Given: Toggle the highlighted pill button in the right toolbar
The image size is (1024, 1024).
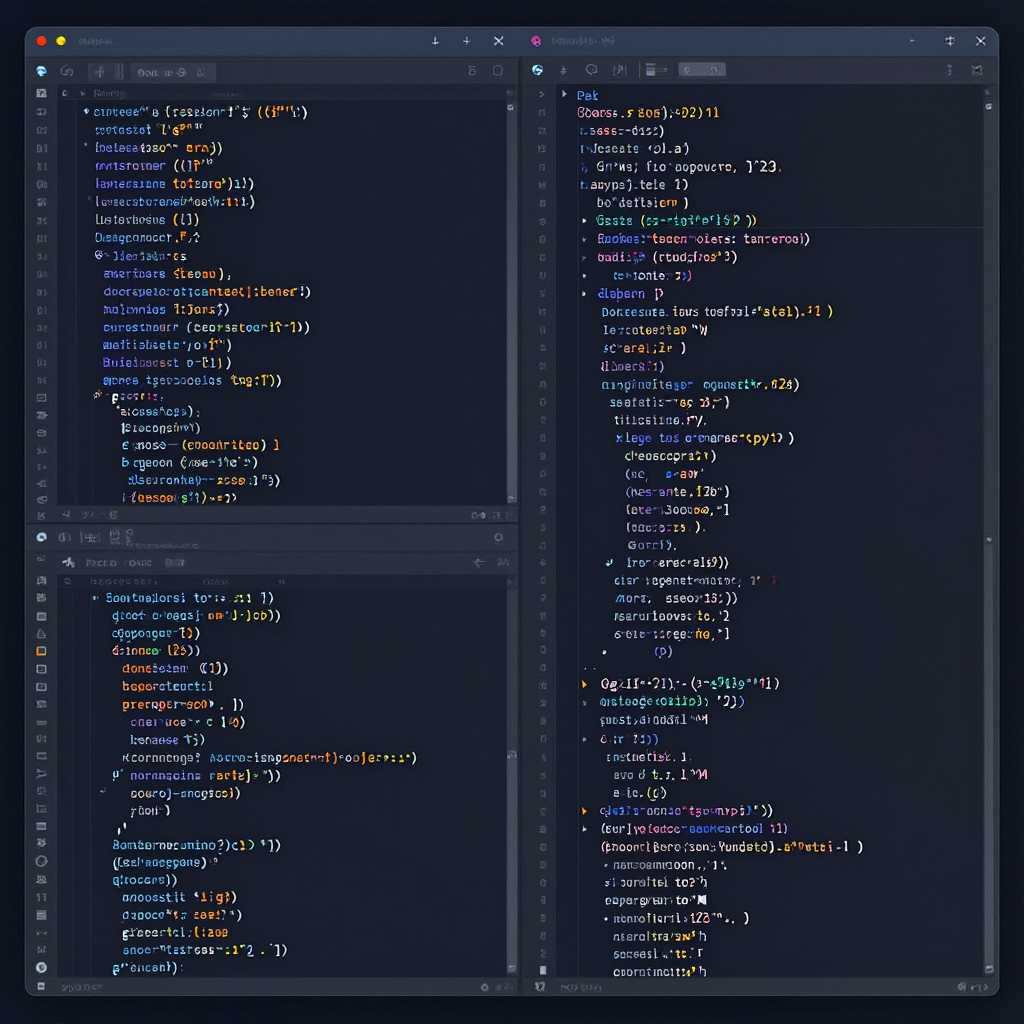Looking at the screenshot, I should [702, 70].
